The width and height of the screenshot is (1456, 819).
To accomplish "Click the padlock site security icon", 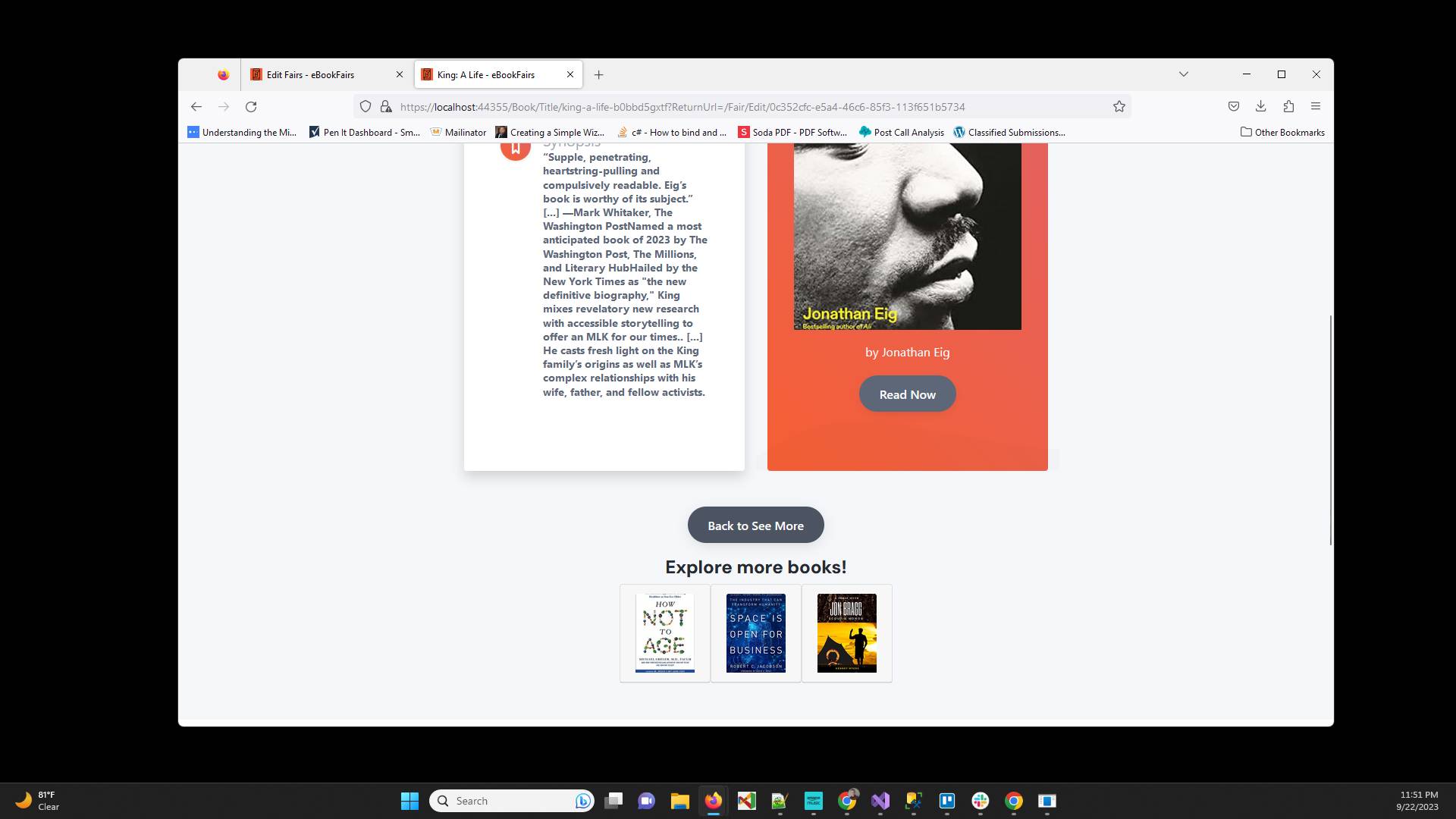I will pos(387,106).
